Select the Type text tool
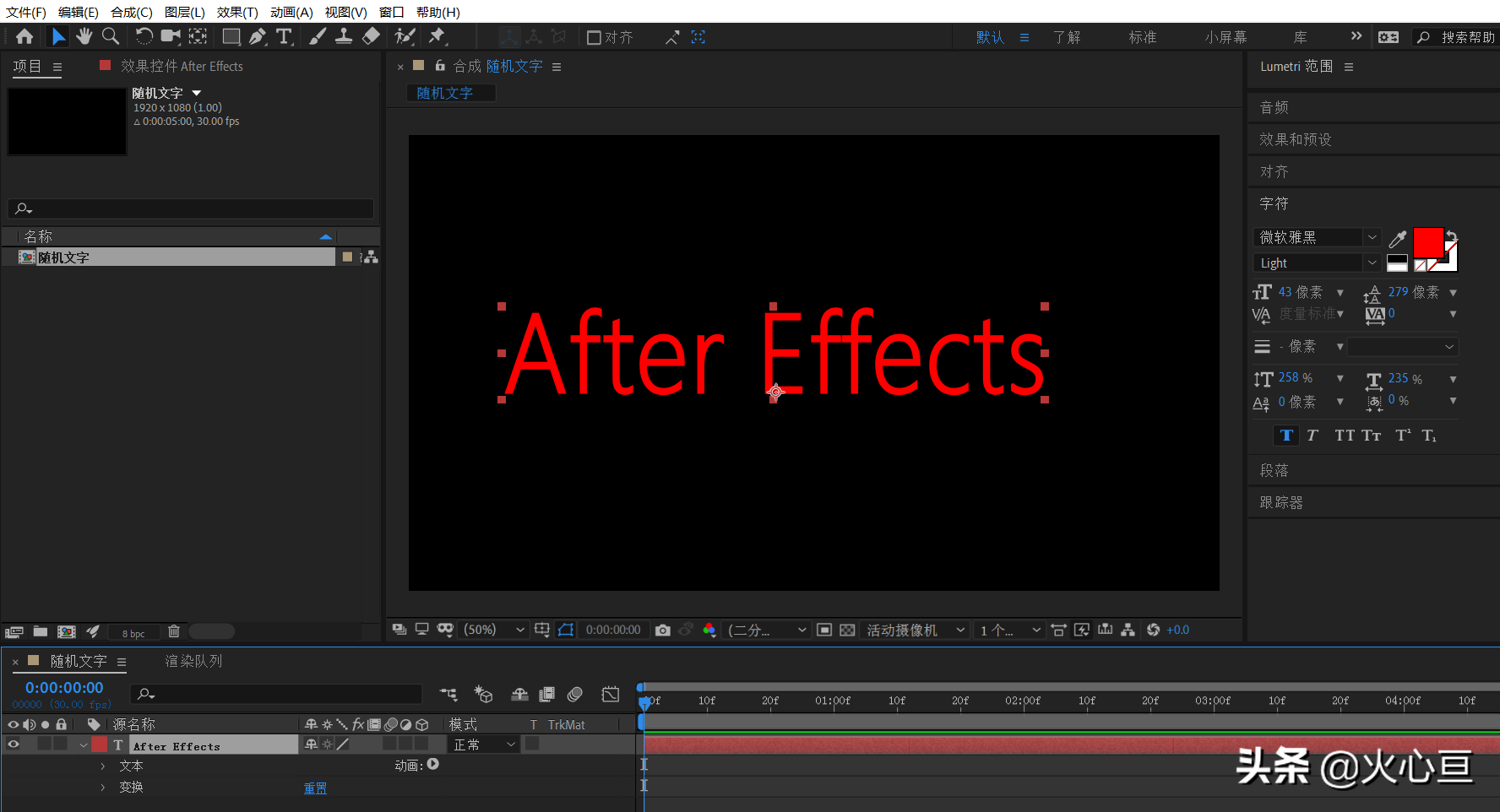 (x=285, y=36)
